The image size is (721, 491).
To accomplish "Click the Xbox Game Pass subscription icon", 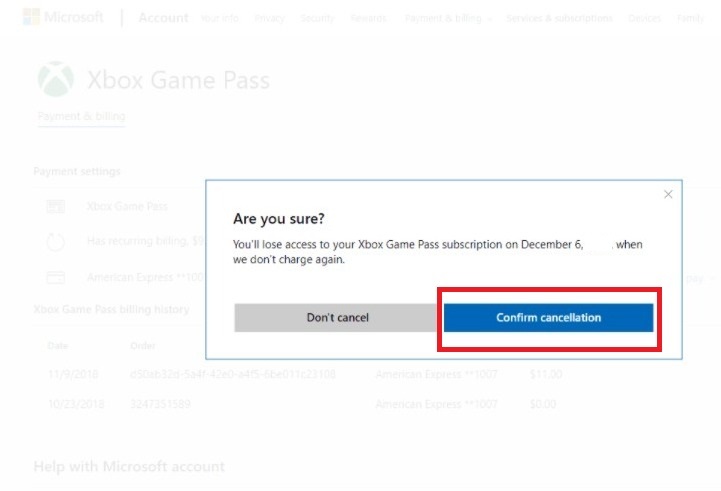I will (56, 207).
